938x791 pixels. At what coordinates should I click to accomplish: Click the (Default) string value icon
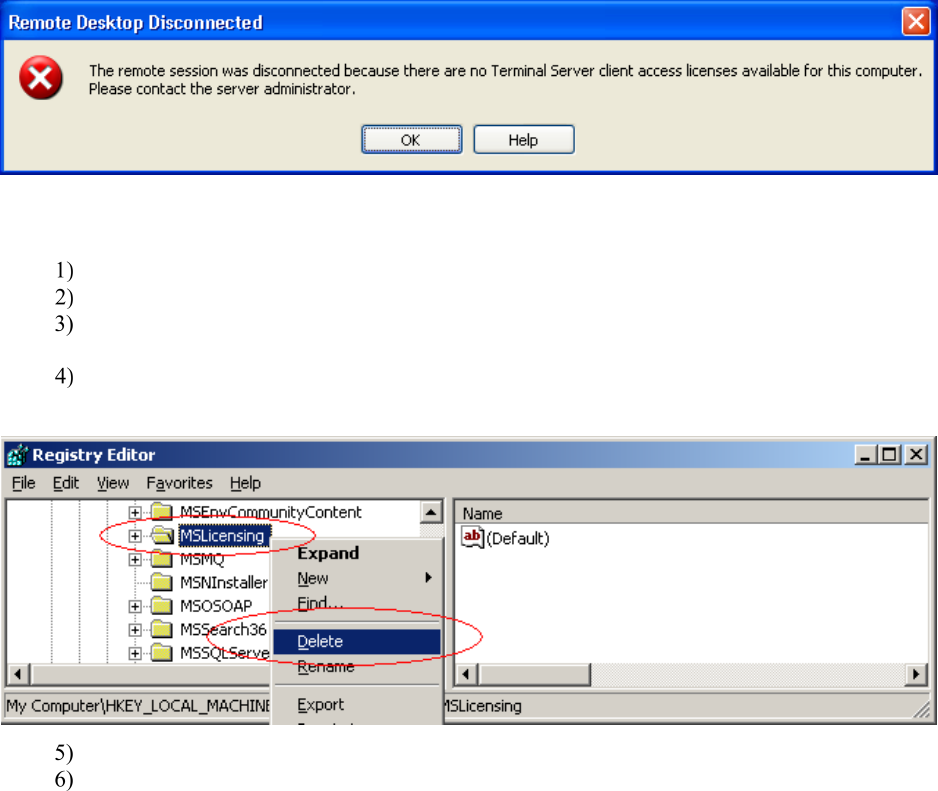point(472,537)
